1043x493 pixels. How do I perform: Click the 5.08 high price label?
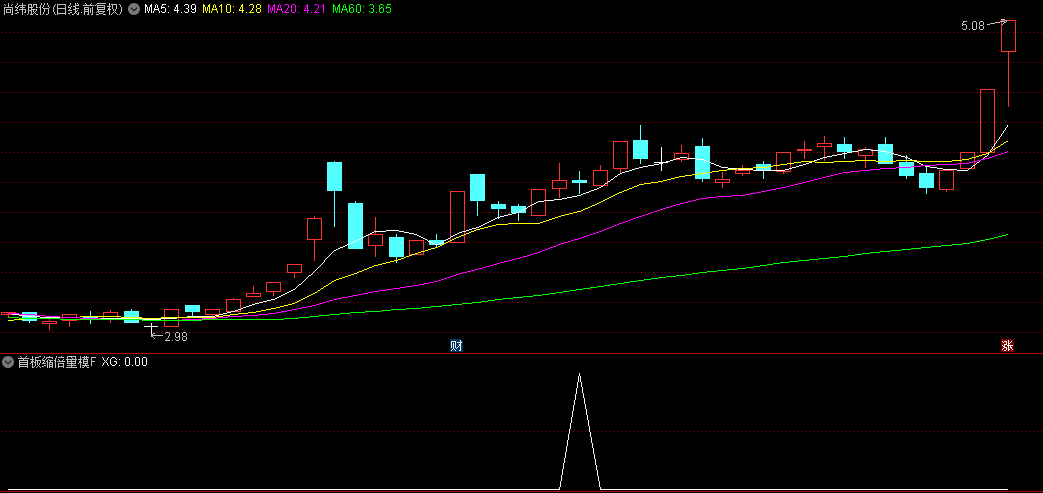coord(972,27)
